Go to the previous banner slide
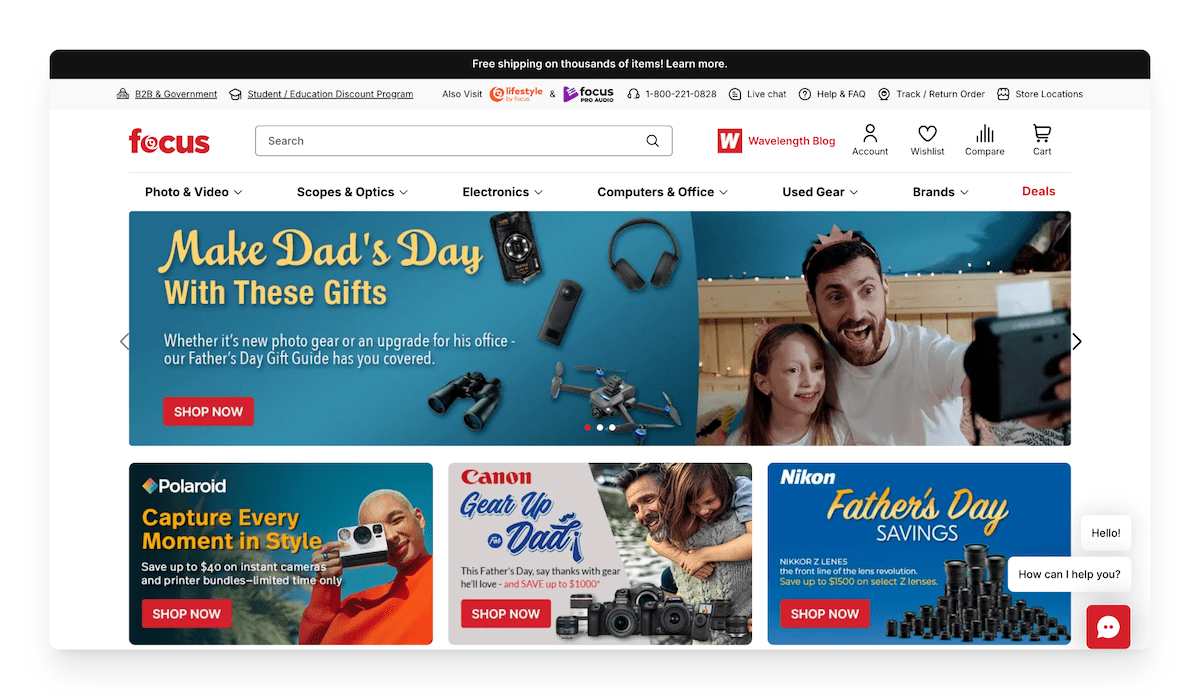This screenshot has height=699, width=1200. 125,341
